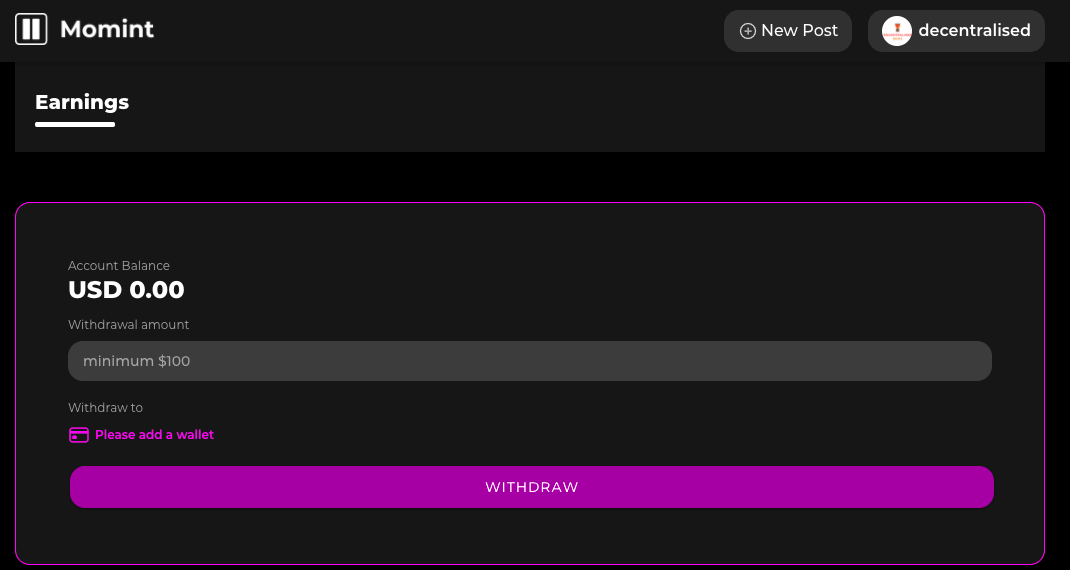Select the USD 0.00 balance amount

point(126,289)
